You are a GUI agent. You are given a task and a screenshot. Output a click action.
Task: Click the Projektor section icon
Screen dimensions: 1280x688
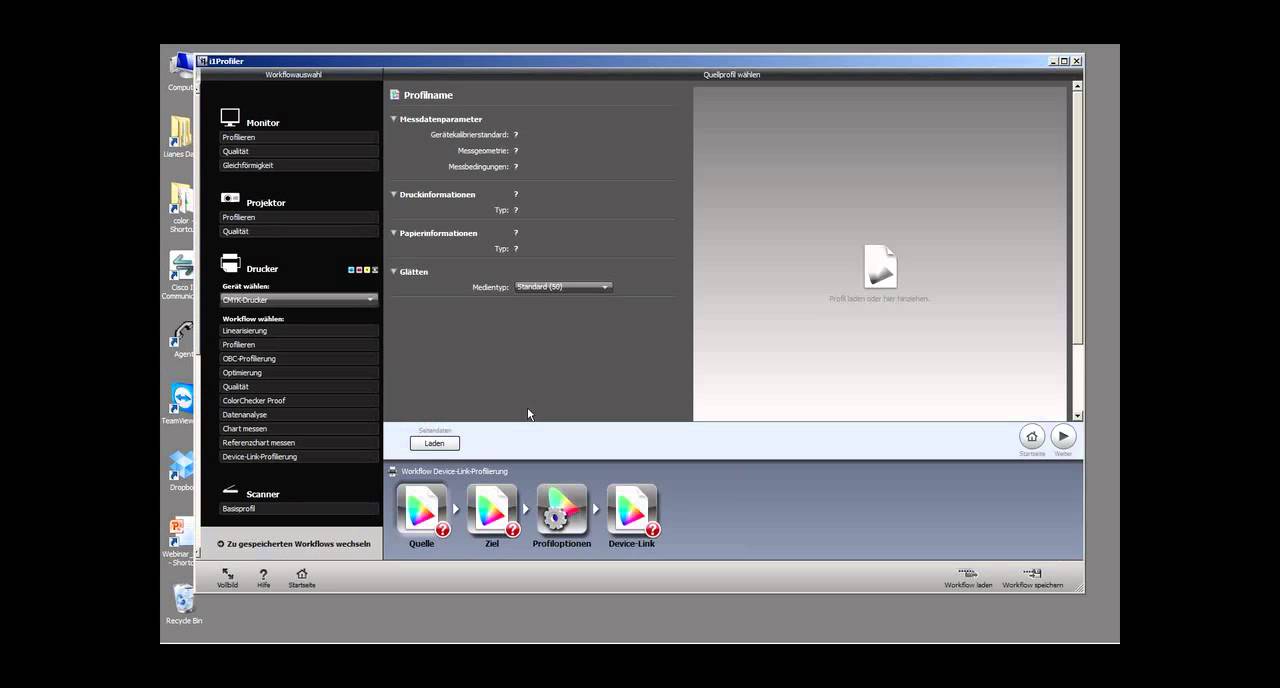point(230,198)
